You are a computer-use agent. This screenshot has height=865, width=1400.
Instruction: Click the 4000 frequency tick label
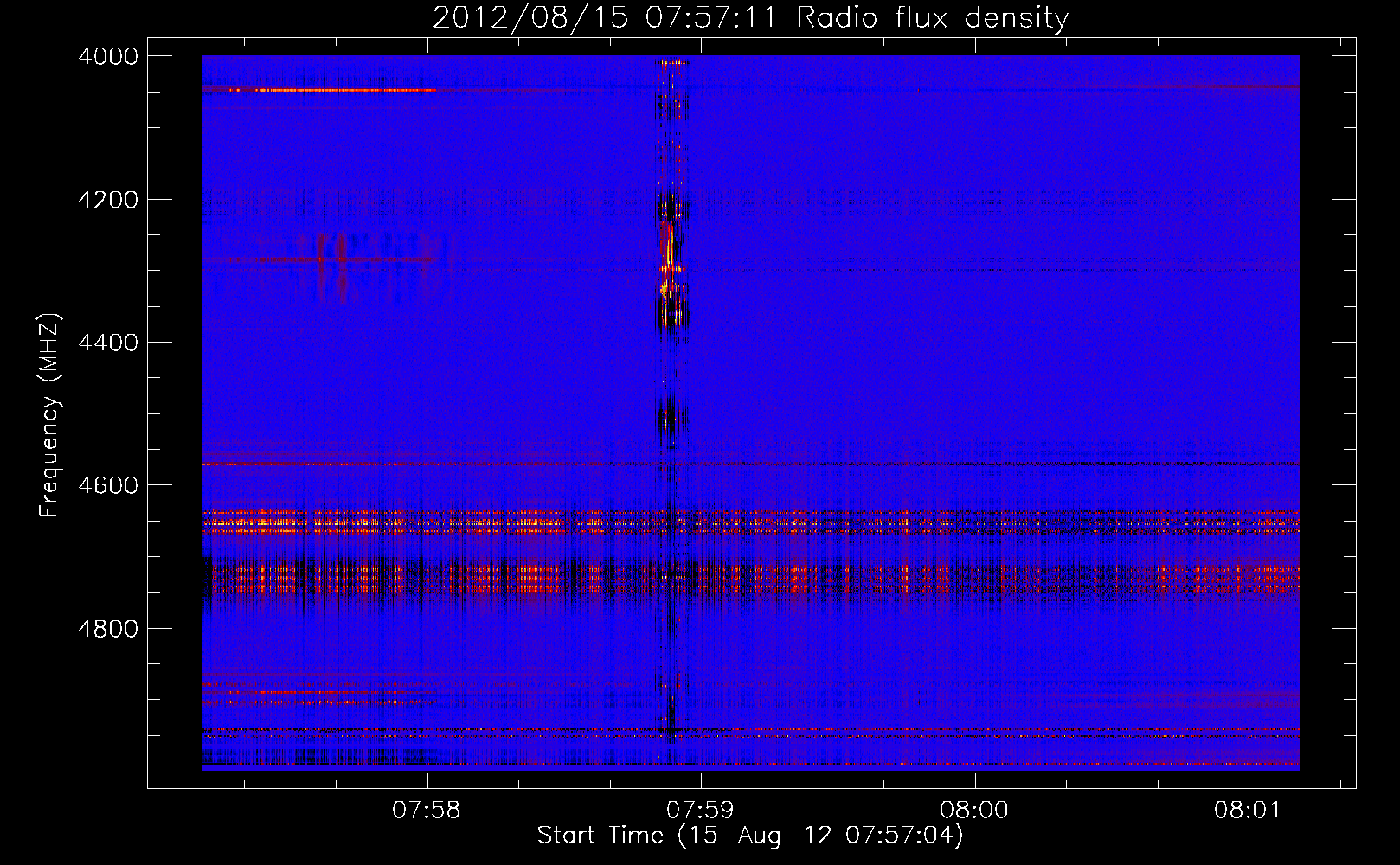(x=108, y=56)
